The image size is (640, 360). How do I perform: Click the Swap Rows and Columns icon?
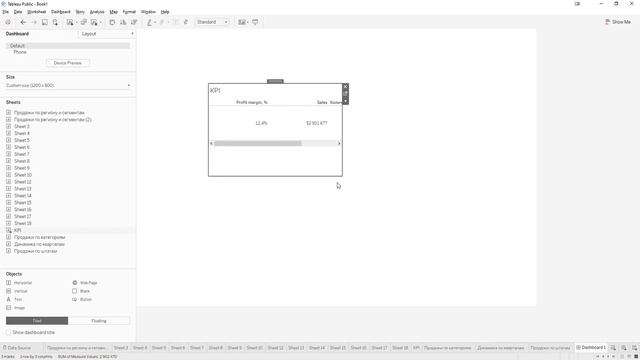[112, 22]
